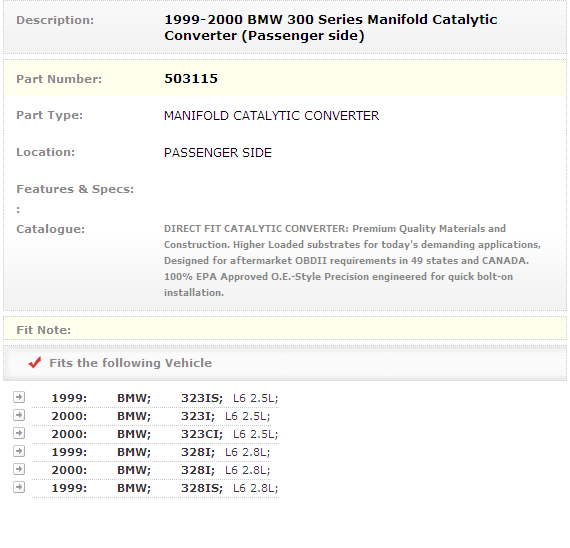The image size is (570, 548).
Task: Click the Catalogue label
Action: coord(51,229)
